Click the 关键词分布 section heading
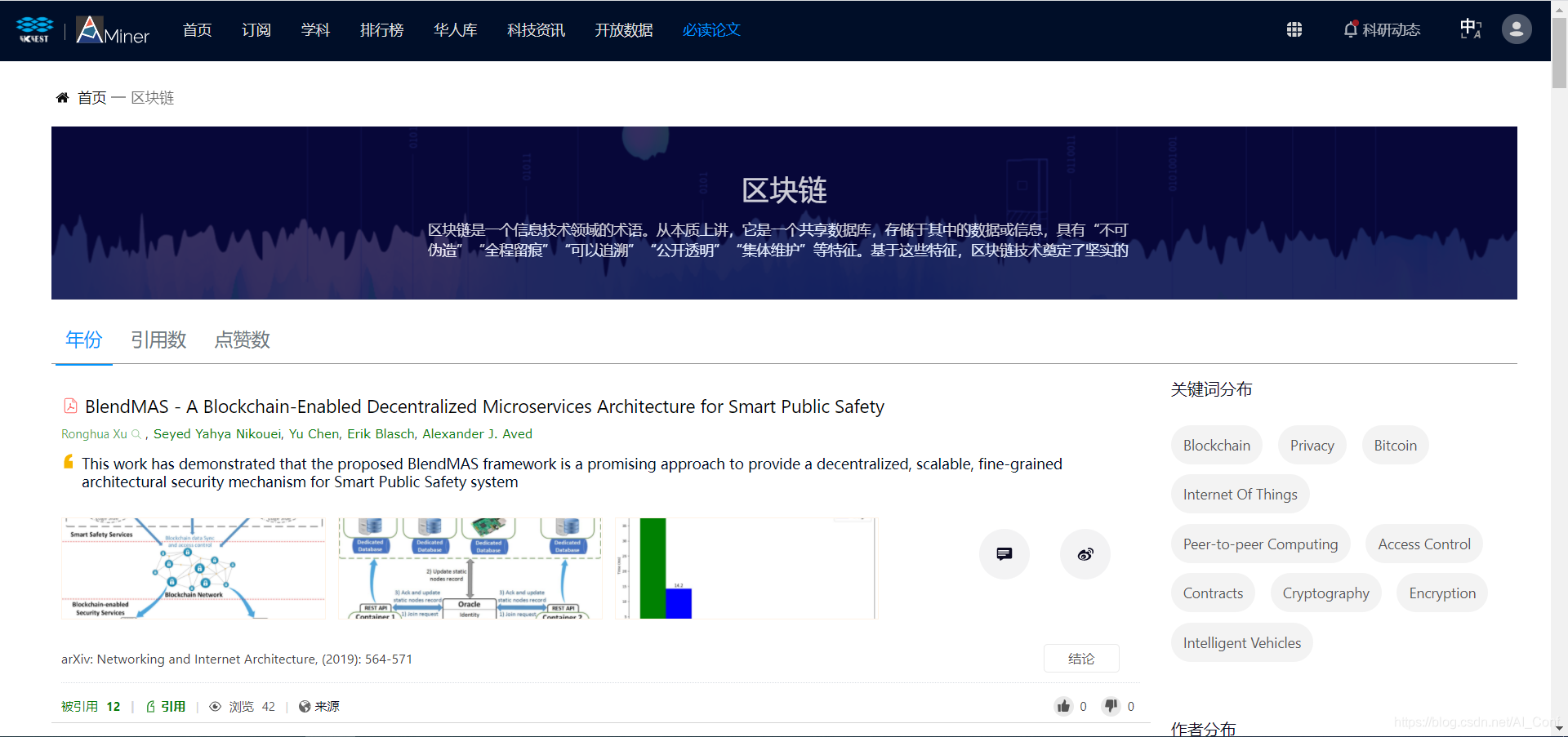Screen dimensions: 1568x737 click(x=1211, y=389)
